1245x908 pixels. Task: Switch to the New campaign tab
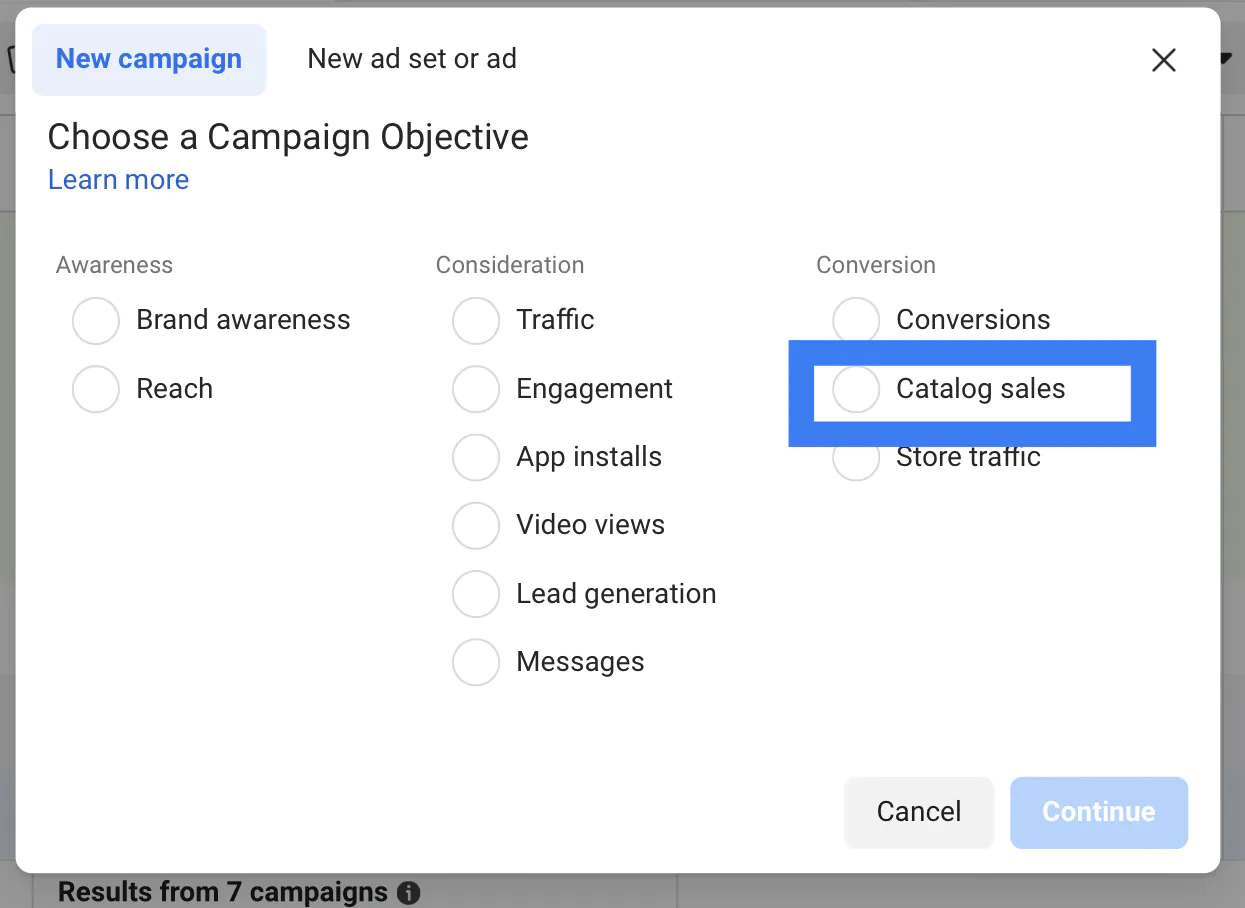tap(149, 59)
